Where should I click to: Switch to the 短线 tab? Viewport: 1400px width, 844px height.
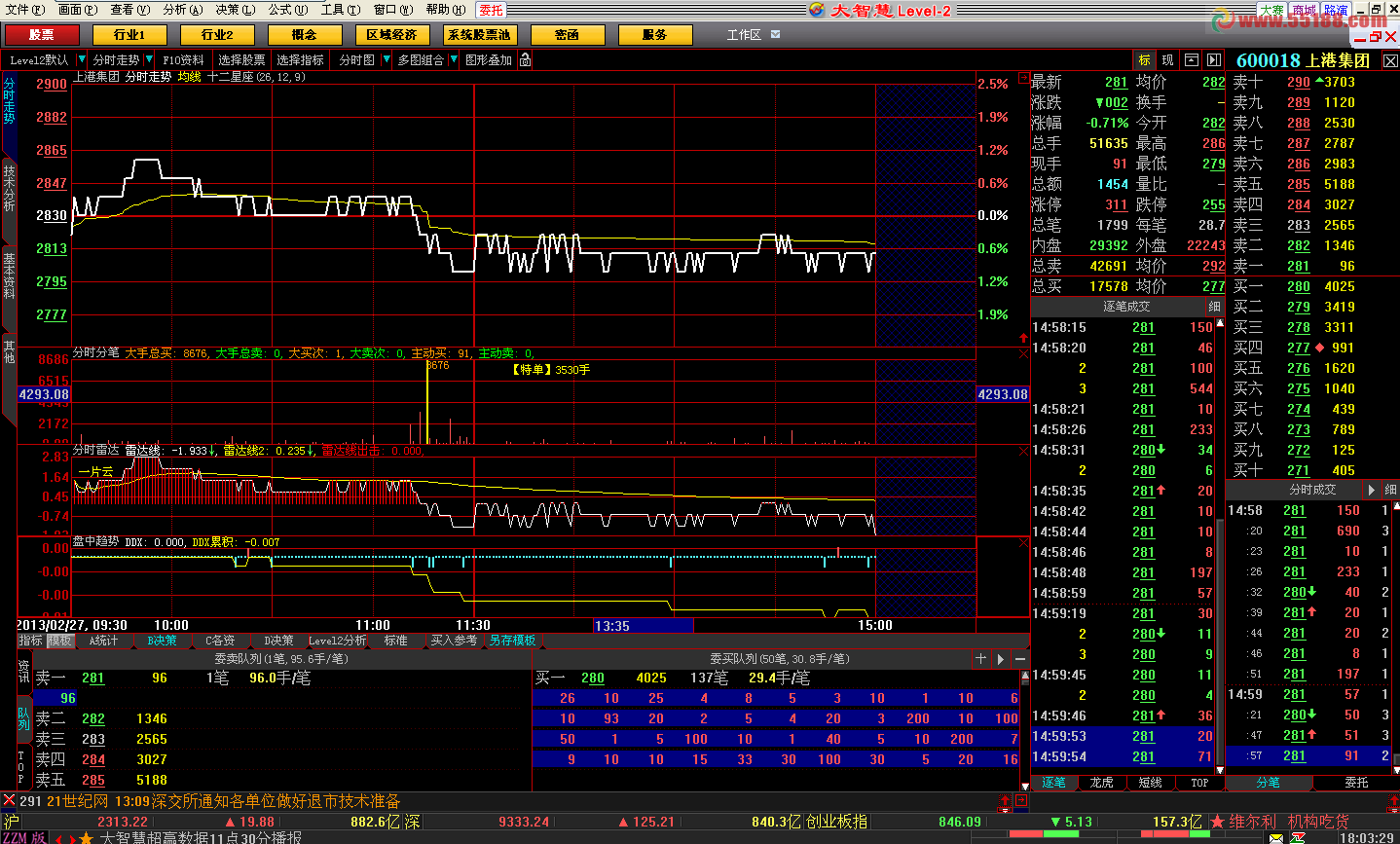click(x=1151, y=783)
